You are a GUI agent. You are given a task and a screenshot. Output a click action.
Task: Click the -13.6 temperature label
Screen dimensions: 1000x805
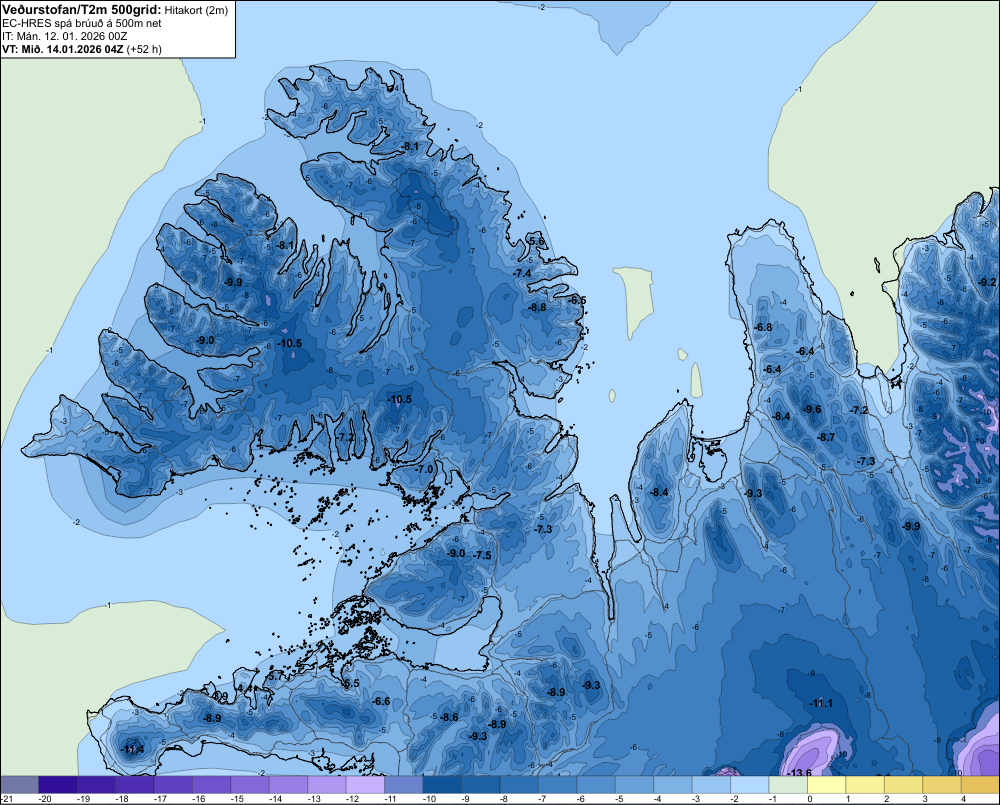pyautogui.click(x=799, y=772)
